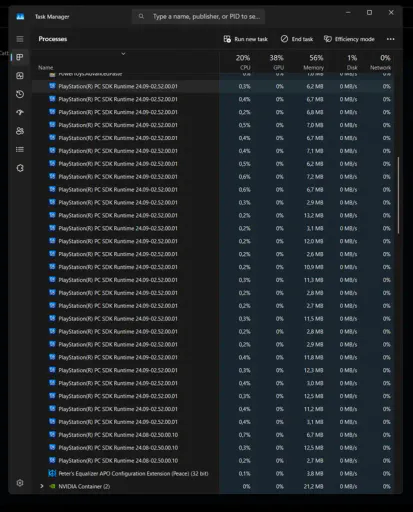The height and width of the screenshot is (512, 413).
Task: Open Task Manager settings gear
Action: pos(20,483)
